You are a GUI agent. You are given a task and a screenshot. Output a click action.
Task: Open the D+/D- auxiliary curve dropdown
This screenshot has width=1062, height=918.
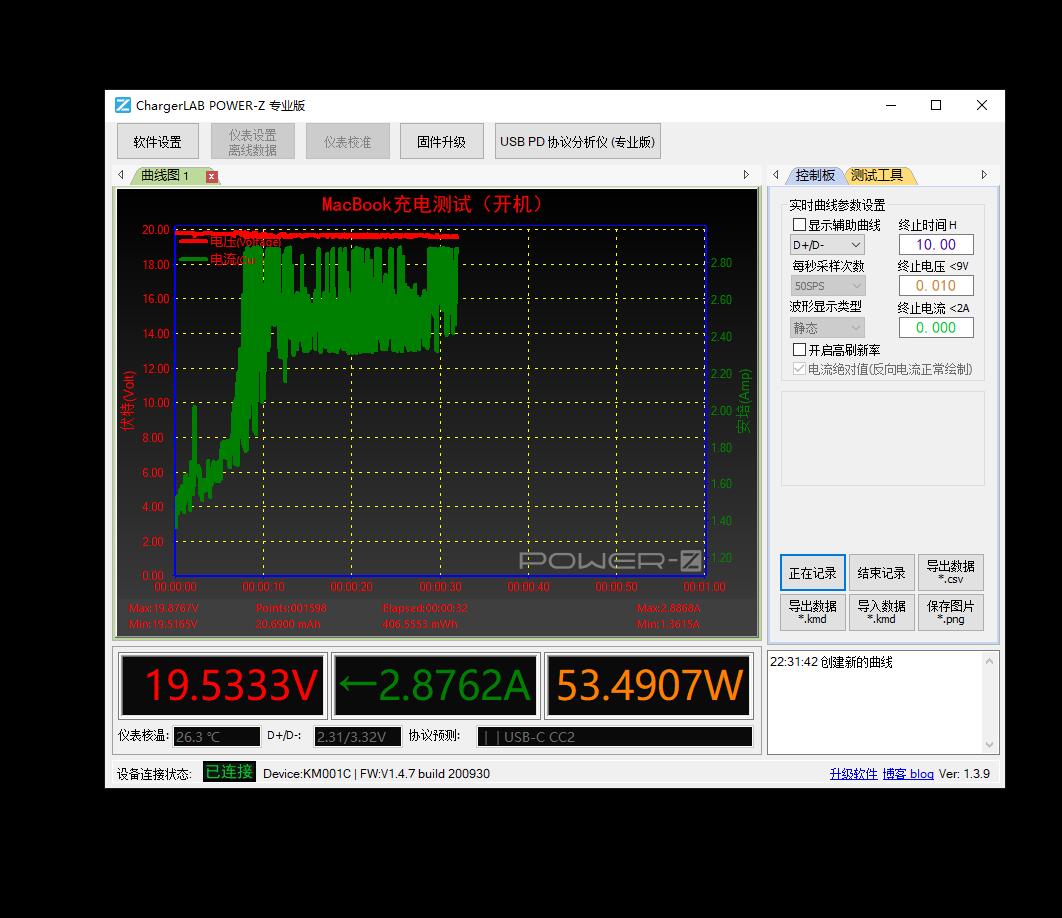pyautogui.click(x=827, y=245)
